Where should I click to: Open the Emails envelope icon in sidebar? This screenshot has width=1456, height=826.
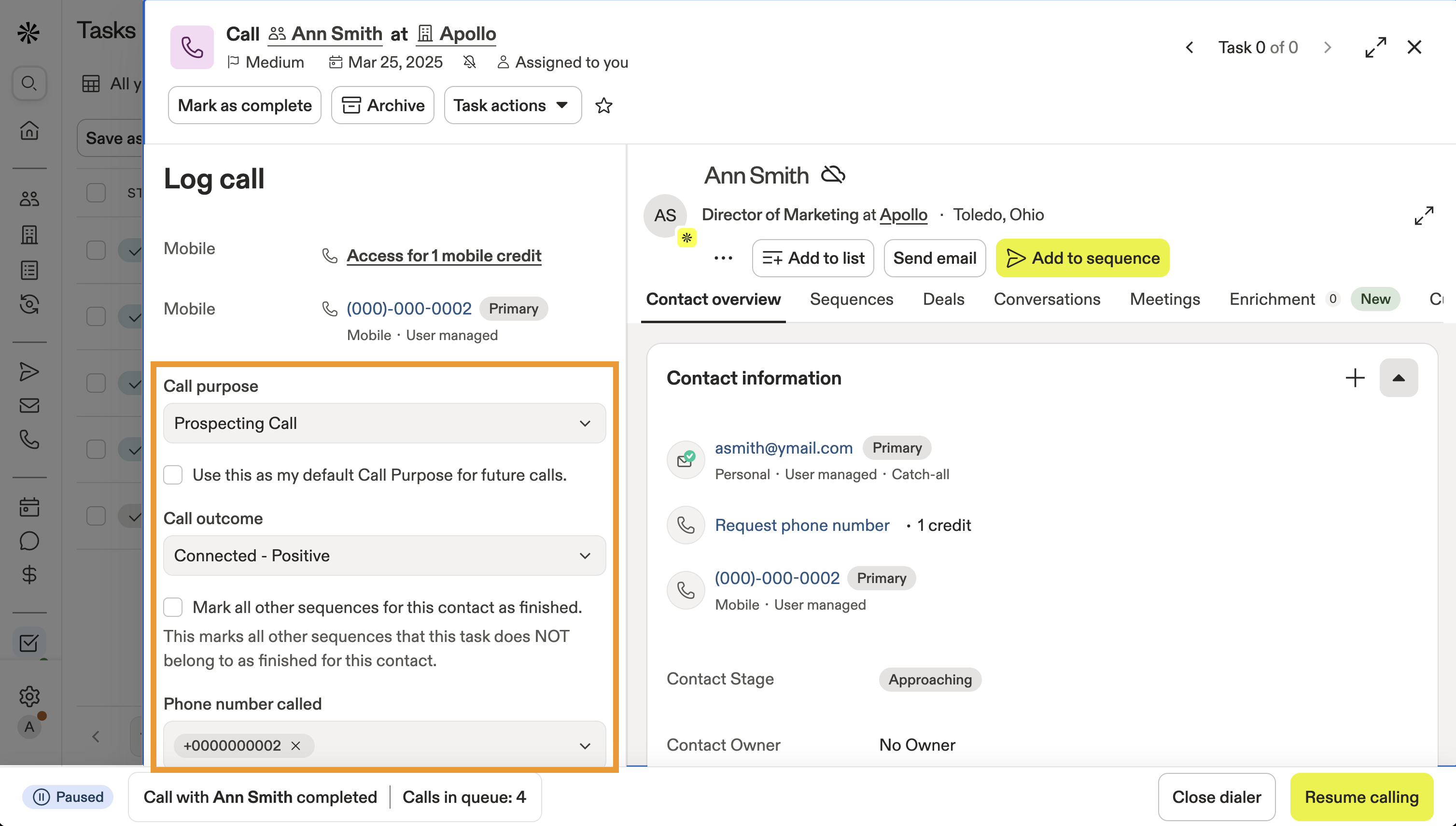(29, 406)
